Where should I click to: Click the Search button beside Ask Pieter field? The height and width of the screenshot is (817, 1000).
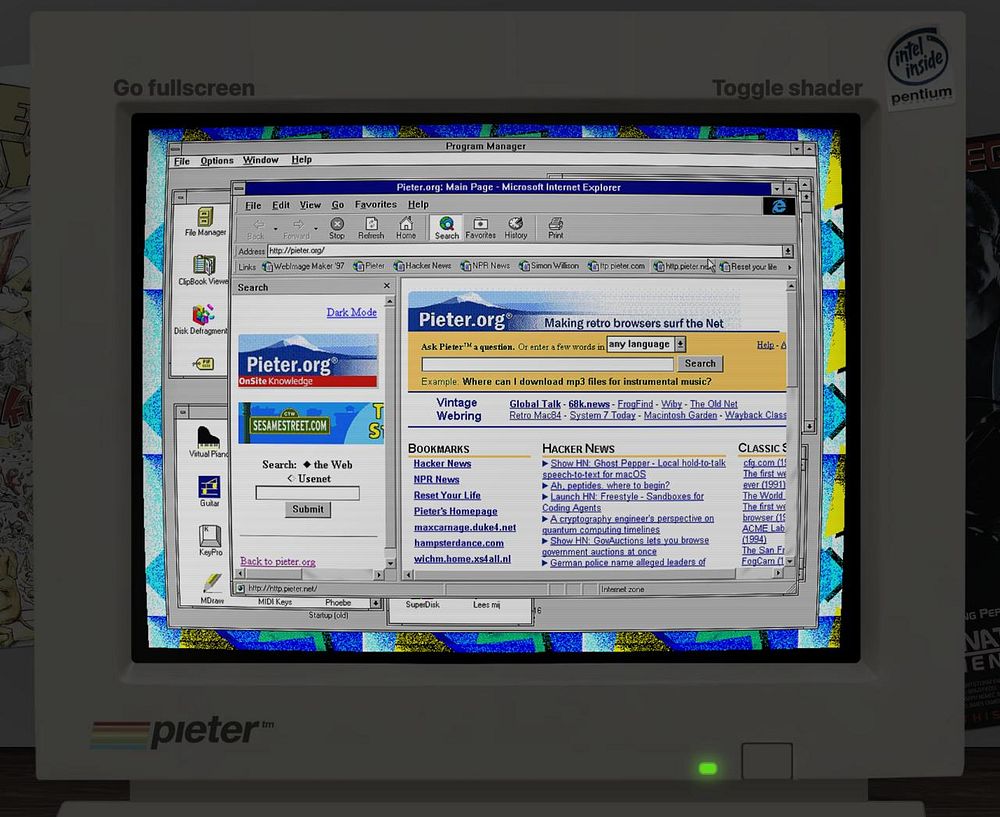(x=700, y=364)
